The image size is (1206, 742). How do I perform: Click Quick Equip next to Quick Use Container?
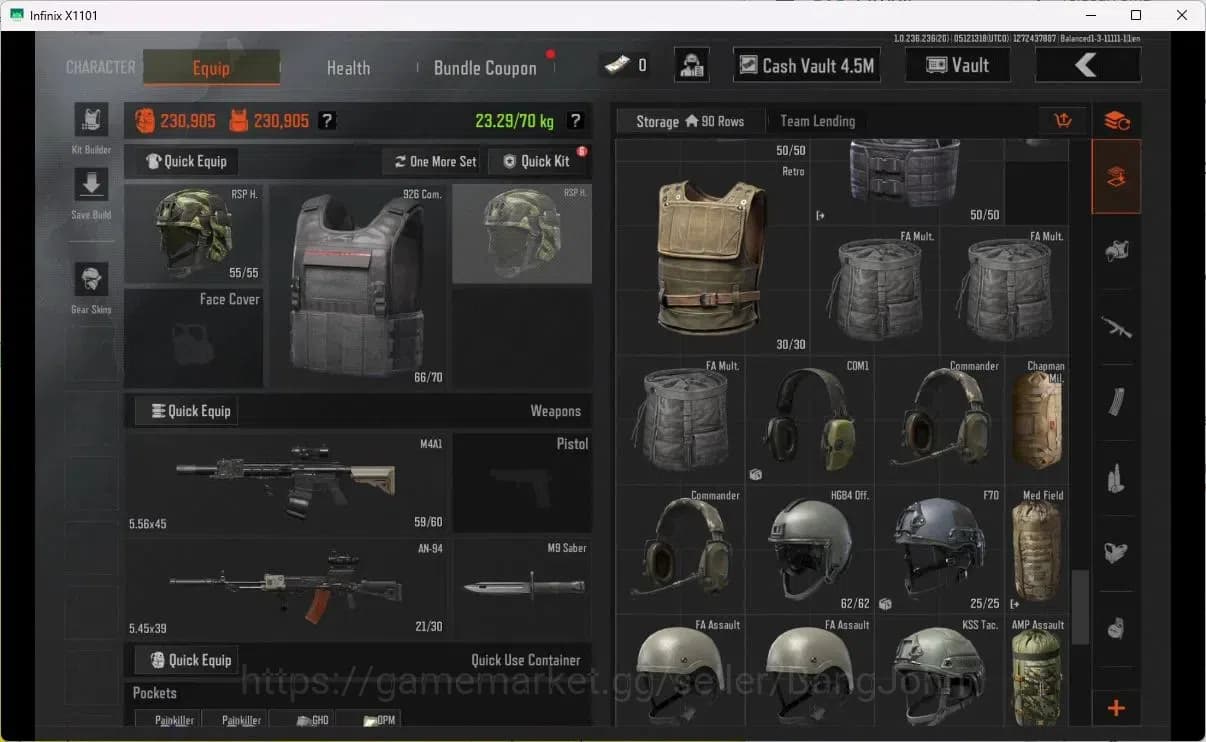[186, 660]
